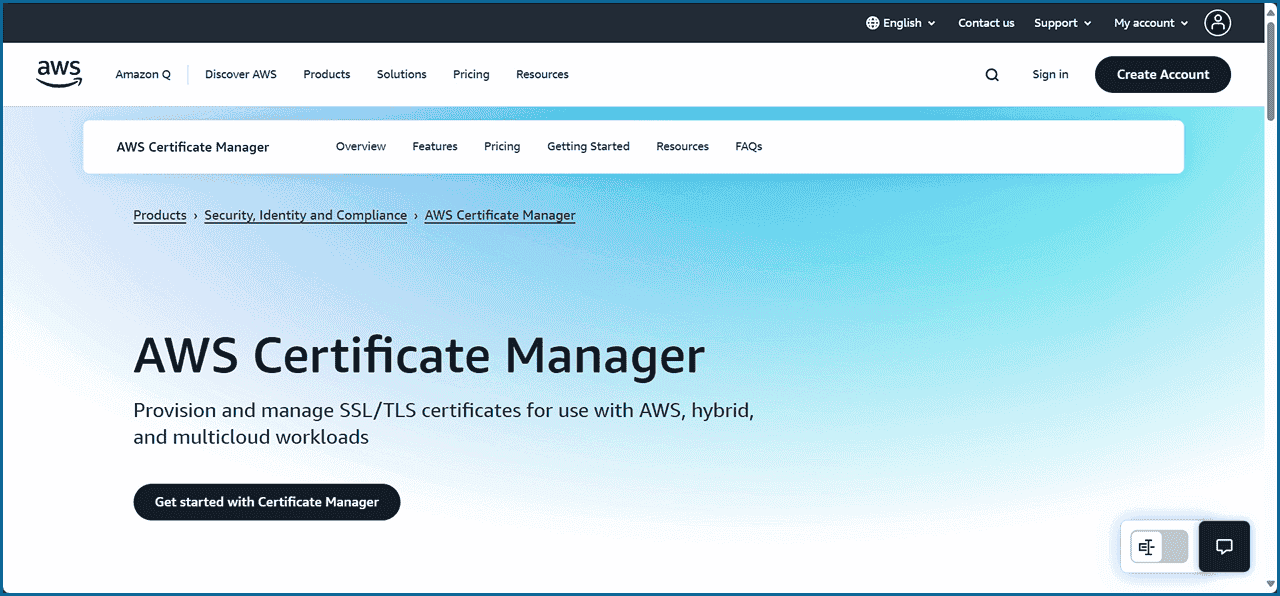
Task: Click the globe language icon
Action: pos(872,23)
